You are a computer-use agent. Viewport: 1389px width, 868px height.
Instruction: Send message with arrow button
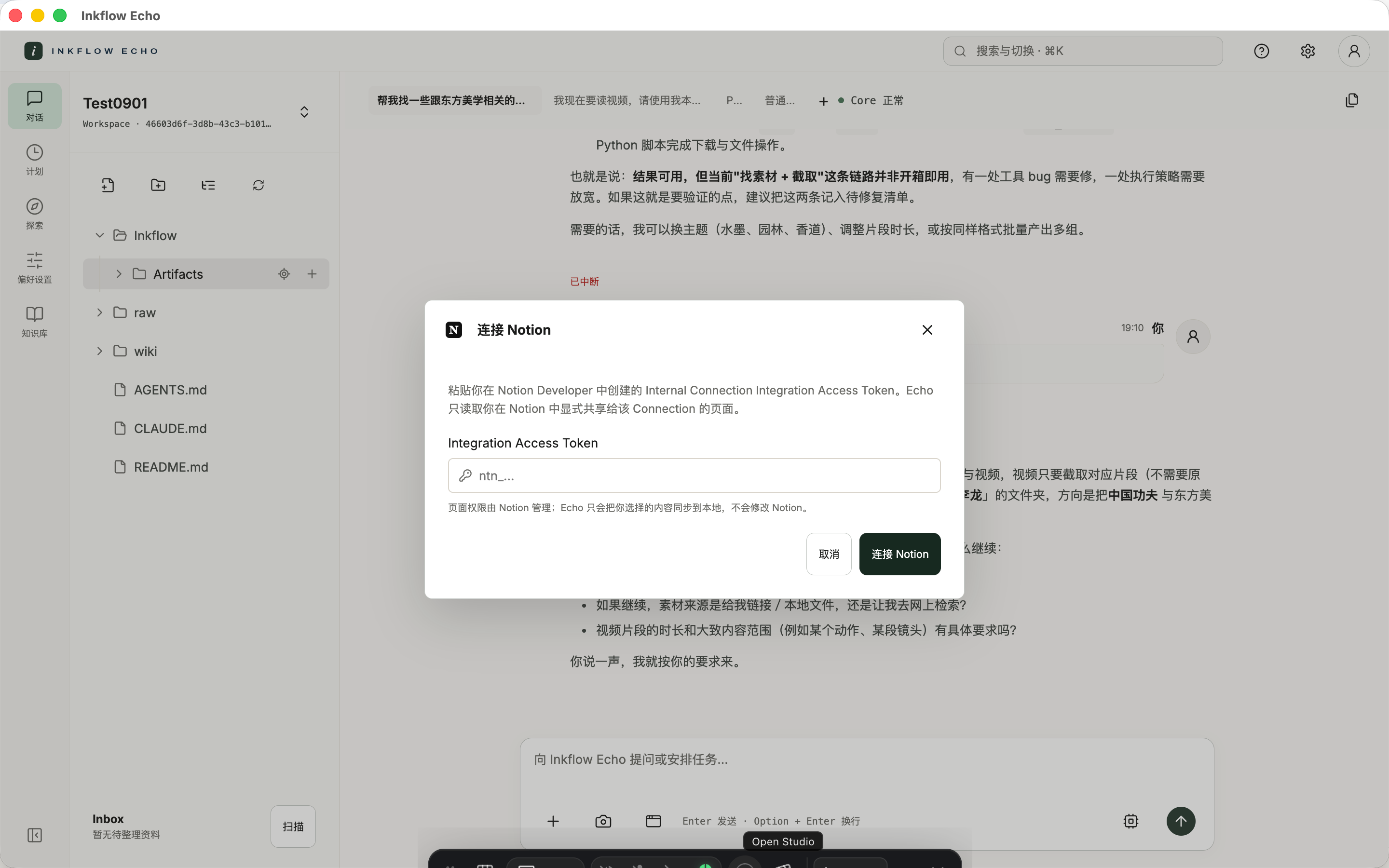click(x=1181, y=821)
